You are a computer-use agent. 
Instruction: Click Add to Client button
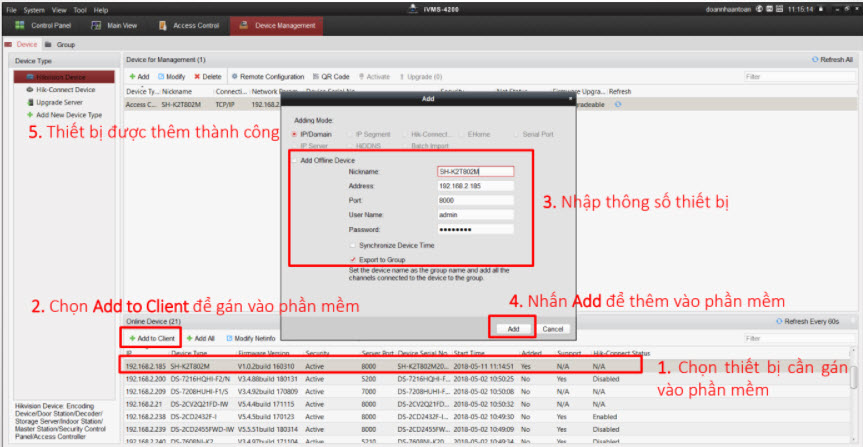click(153, 340)
